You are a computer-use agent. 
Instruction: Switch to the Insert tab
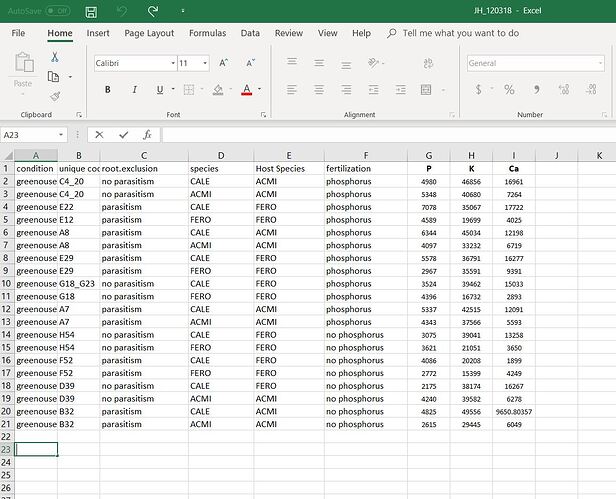click(x=98, y=33)
